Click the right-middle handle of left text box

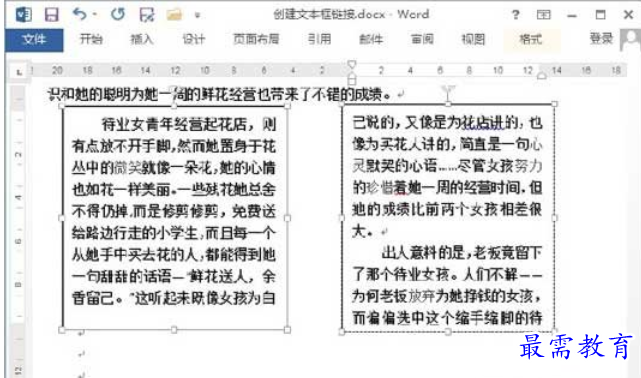287,218
